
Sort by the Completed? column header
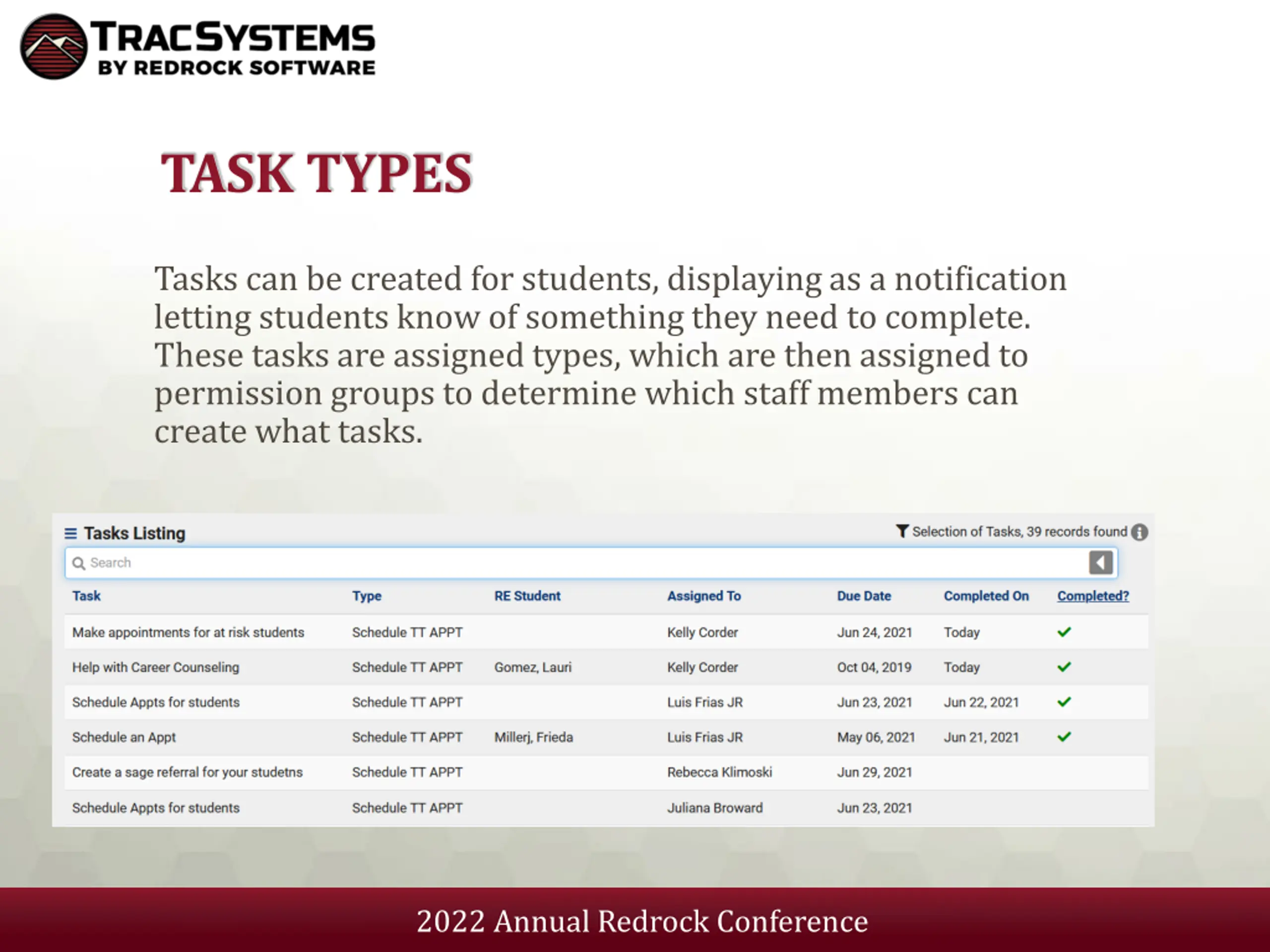[1092, 596]
